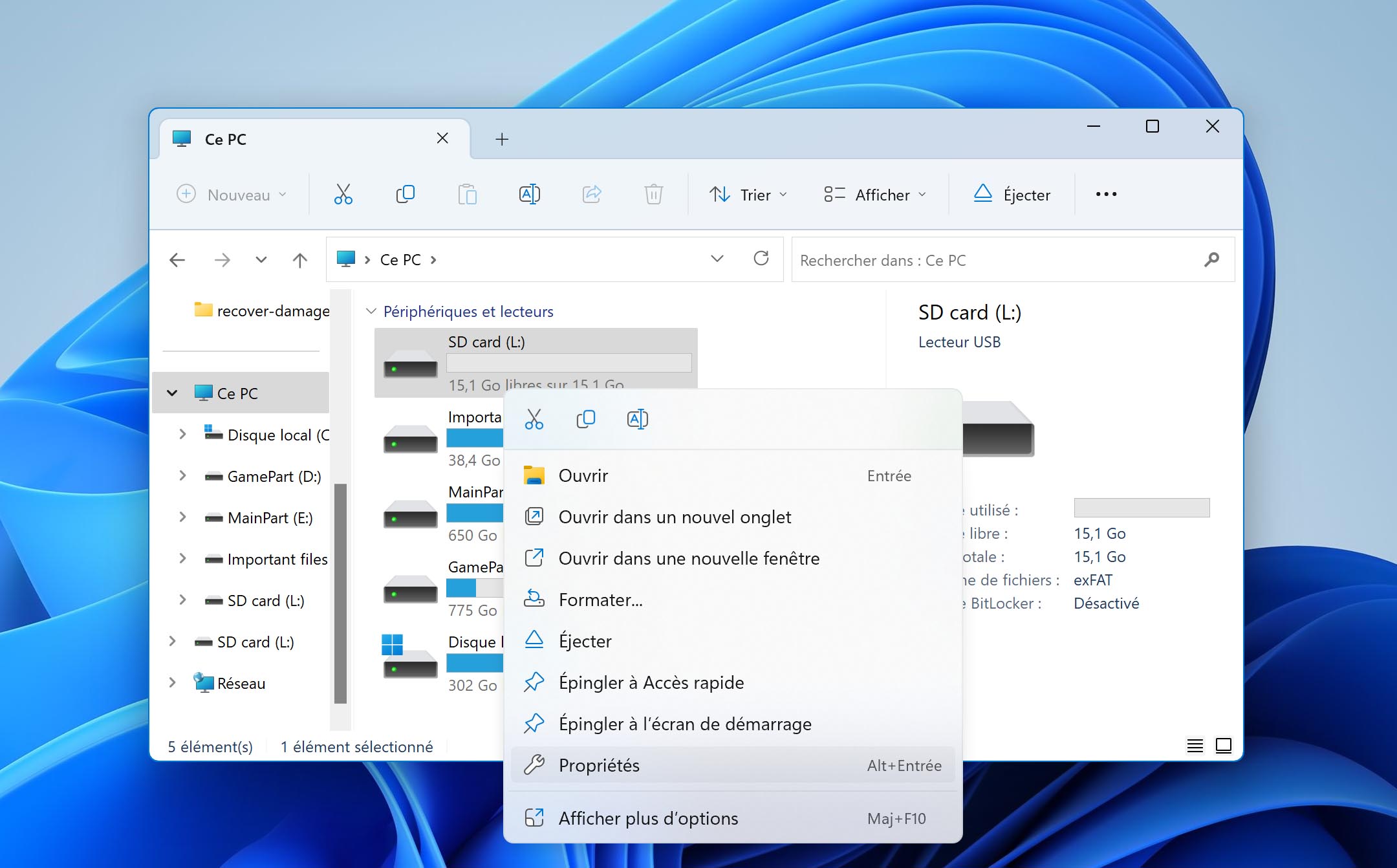Refresh the Ce PC view
Screen dimensions: 1397x868
tap(761, 259)
